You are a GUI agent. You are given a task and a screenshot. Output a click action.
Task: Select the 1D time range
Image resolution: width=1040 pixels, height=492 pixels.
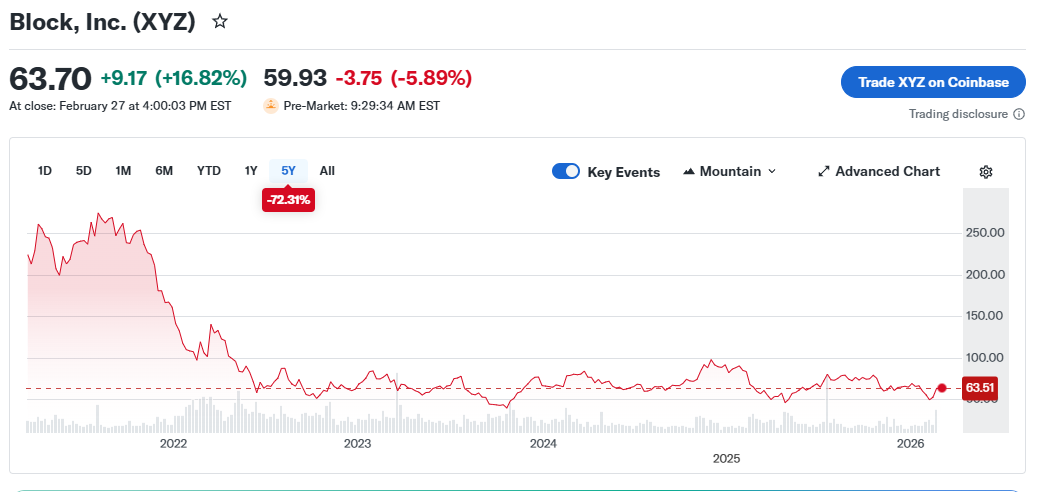coord(44,171)
